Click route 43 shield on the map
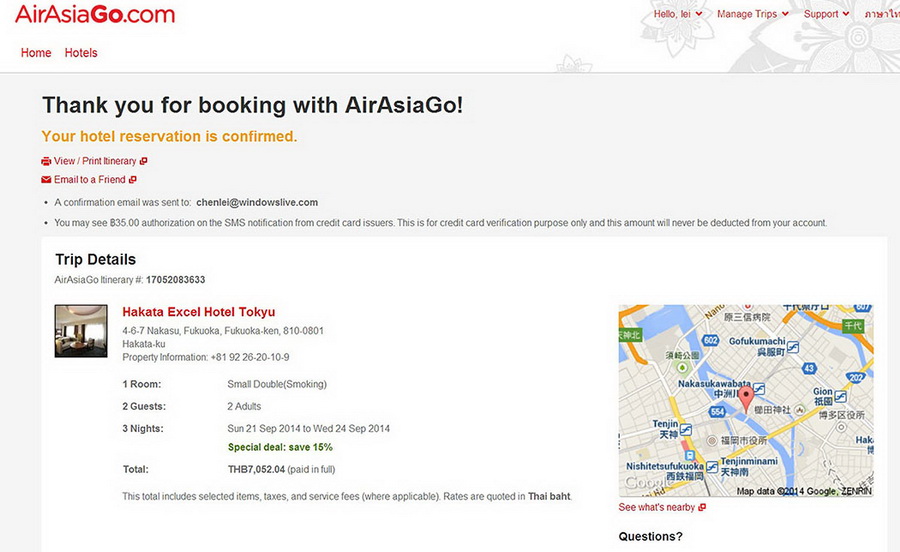This screenshot has height=552, width=900. pos(809,368)
